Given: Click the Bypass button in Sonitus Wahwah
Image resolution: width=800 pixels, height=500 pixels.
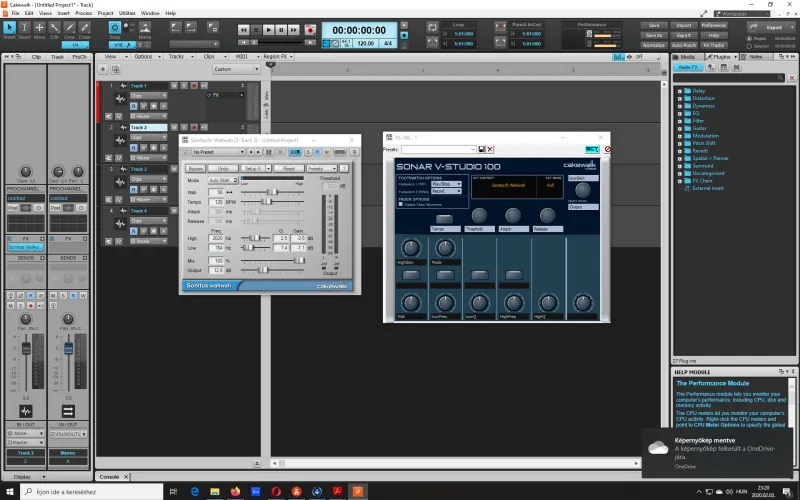Looking at the screenshot, I should [x=196, y=168].
